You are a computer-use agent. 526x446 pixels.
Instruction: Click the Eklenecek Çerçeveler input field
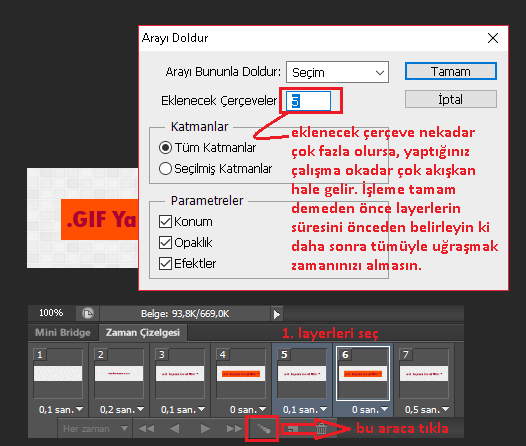[x=308, y=101]
